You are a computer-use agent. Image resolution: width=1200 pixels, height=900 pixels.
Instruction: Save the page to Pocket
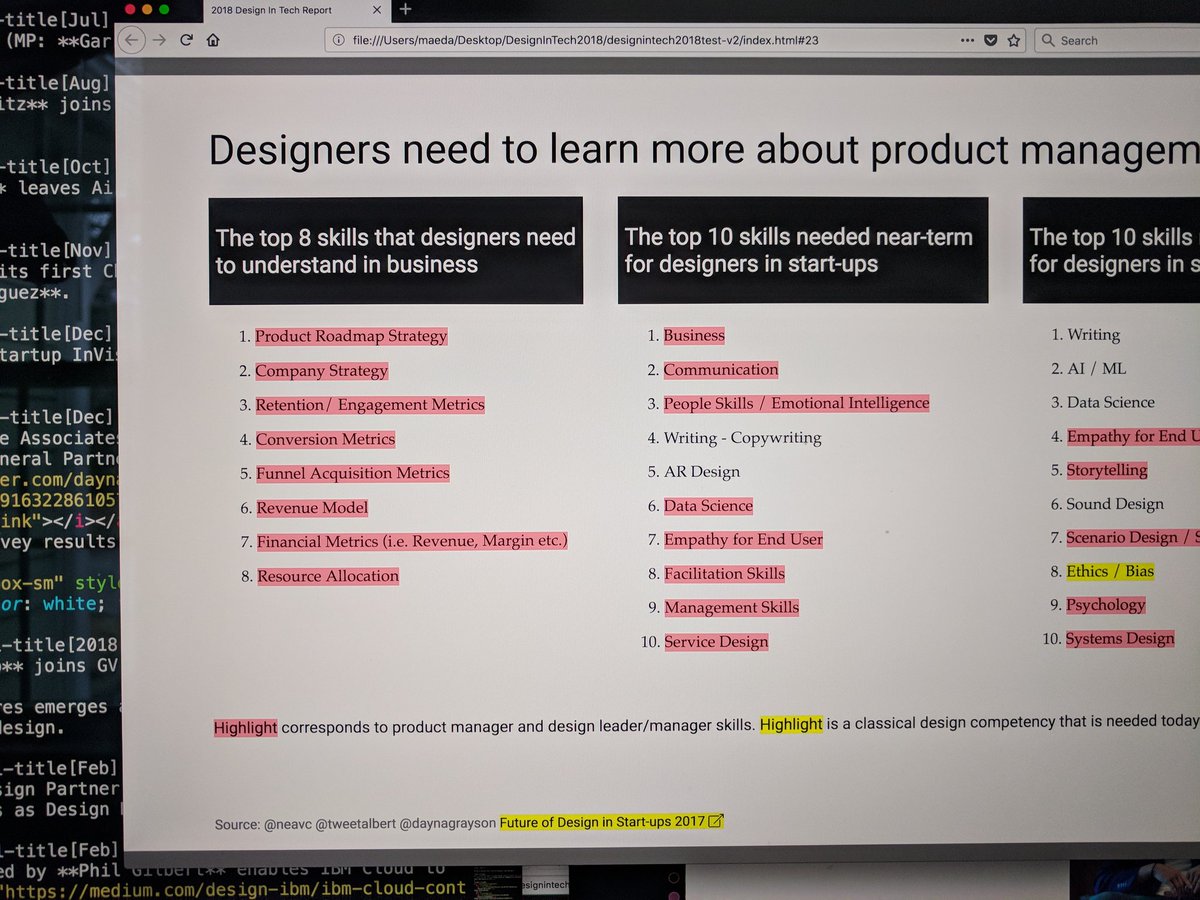pyautogui.click(x=990, y=40)
